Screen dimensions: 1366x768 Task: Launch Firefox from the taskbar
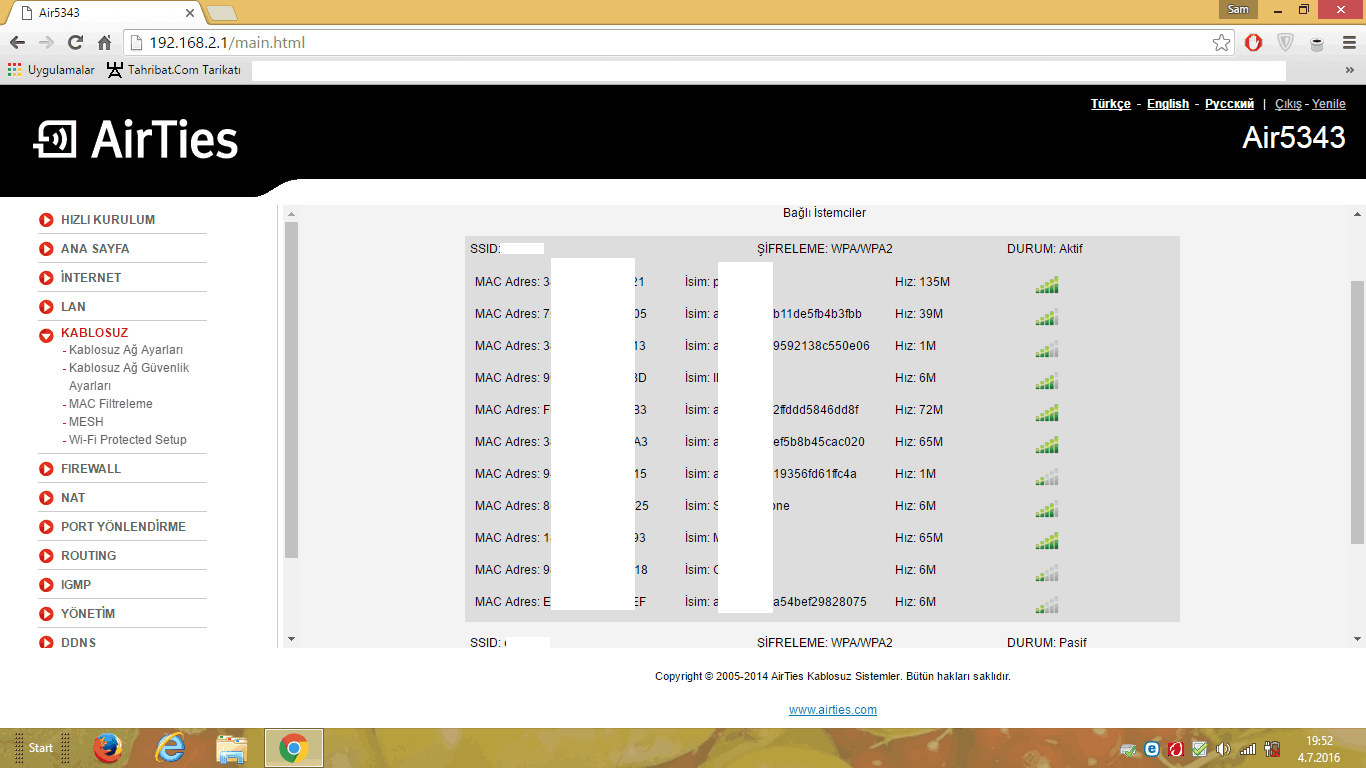tap(108, 748)
